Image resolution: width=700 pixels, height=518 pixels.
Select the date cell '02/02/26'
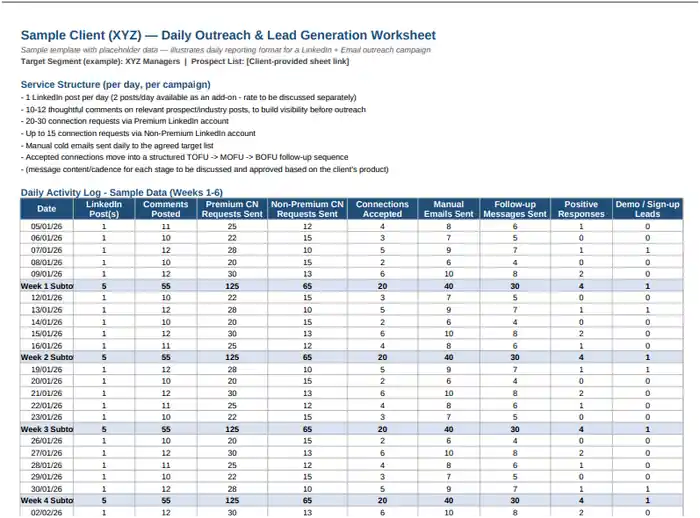(x=46, y=513)
